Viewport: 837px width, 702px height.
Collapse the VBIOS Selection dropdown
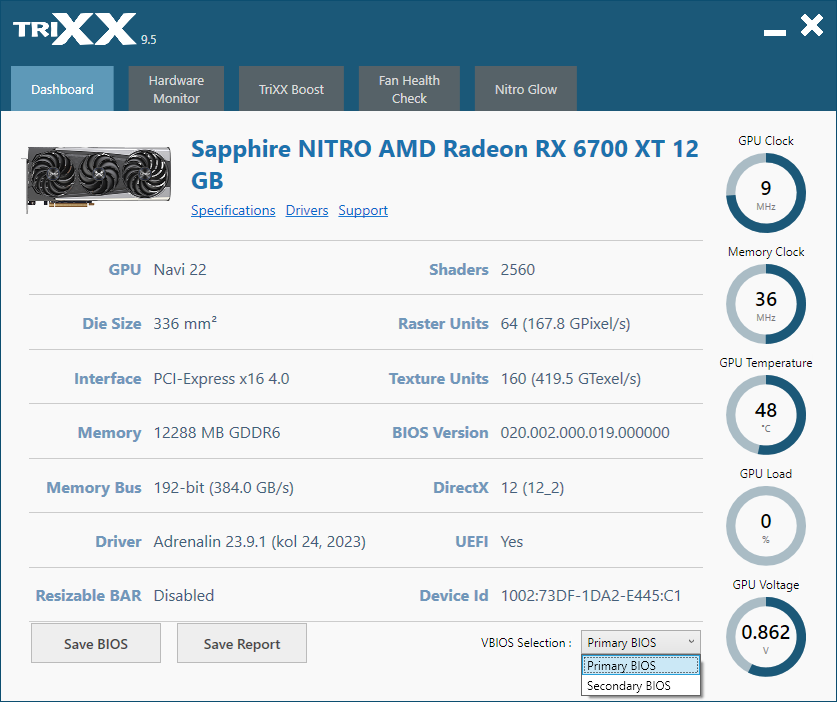[641, 642]
